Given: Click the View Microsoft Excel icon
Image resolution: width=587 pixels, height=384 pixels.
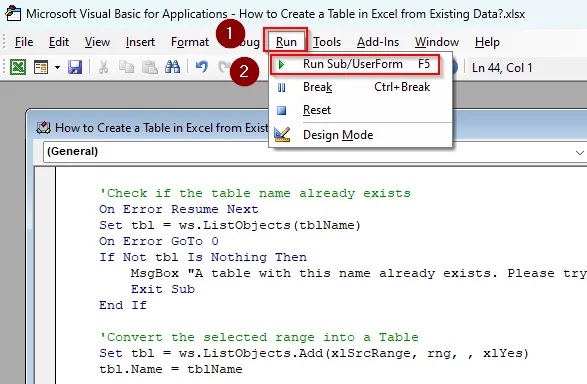Looking at the screenshot, I should pos(18,67).
